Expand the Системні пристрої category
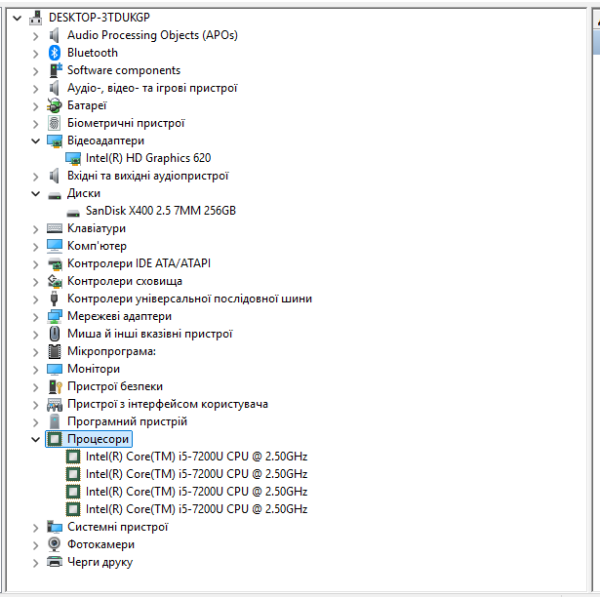 tap(36, 528)
